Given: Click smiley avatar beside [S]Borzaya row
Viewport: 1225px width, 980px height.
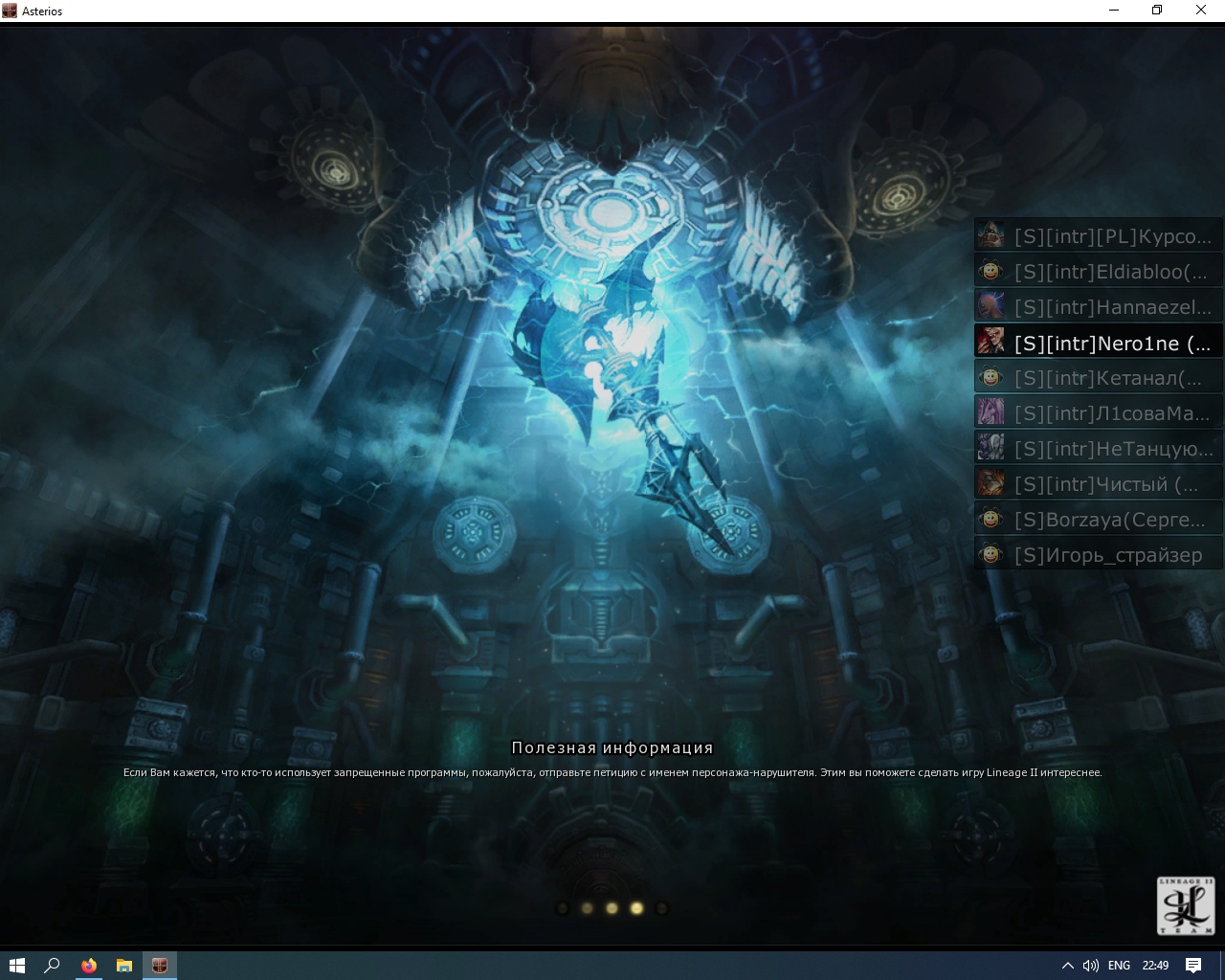Looking at the screenshot, I should pyautogui.click(x=991, y=519).
